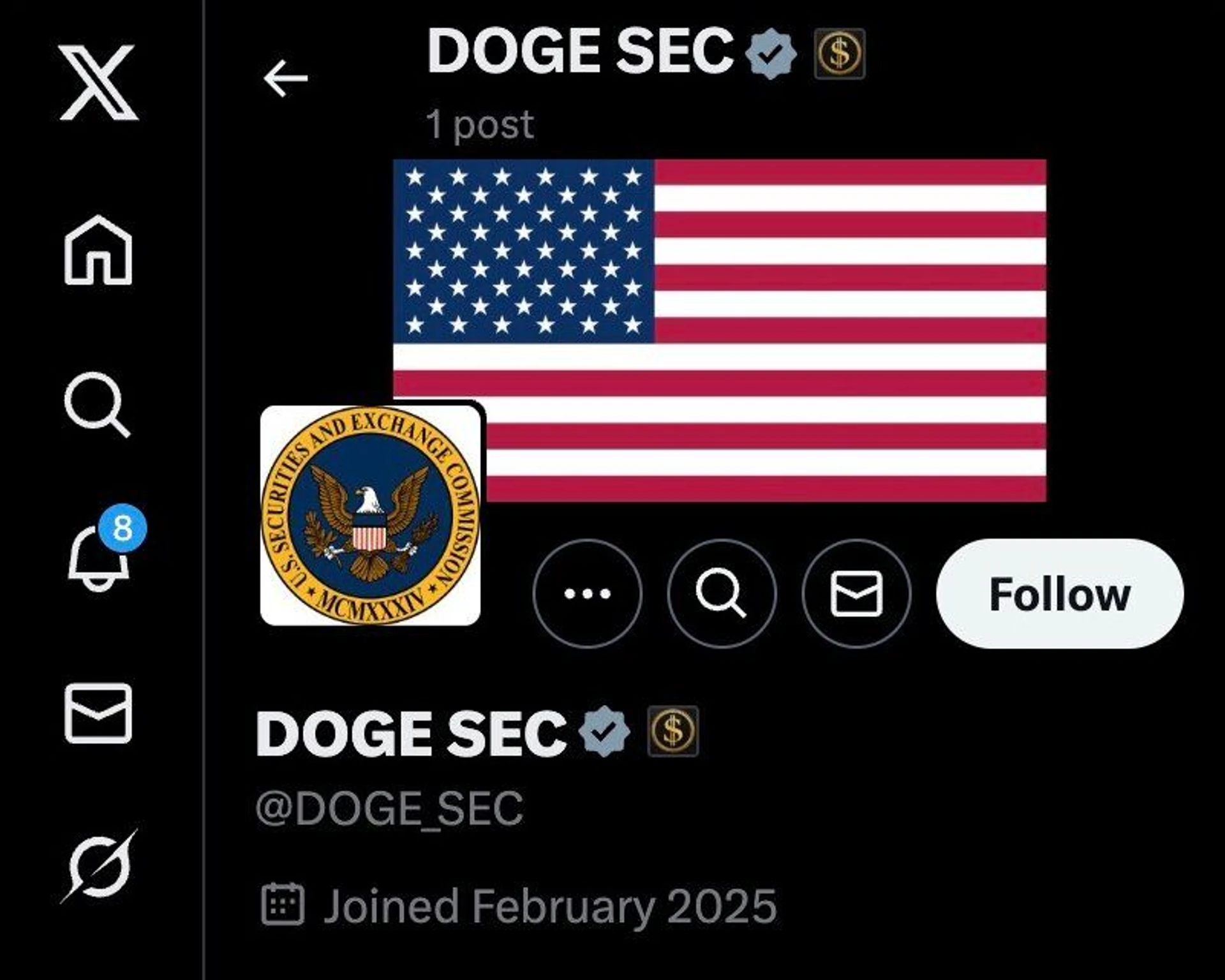The height and width of the screenshot is (980, 1225).
Task: Go to Home via house icon
Action: [98, 249]
